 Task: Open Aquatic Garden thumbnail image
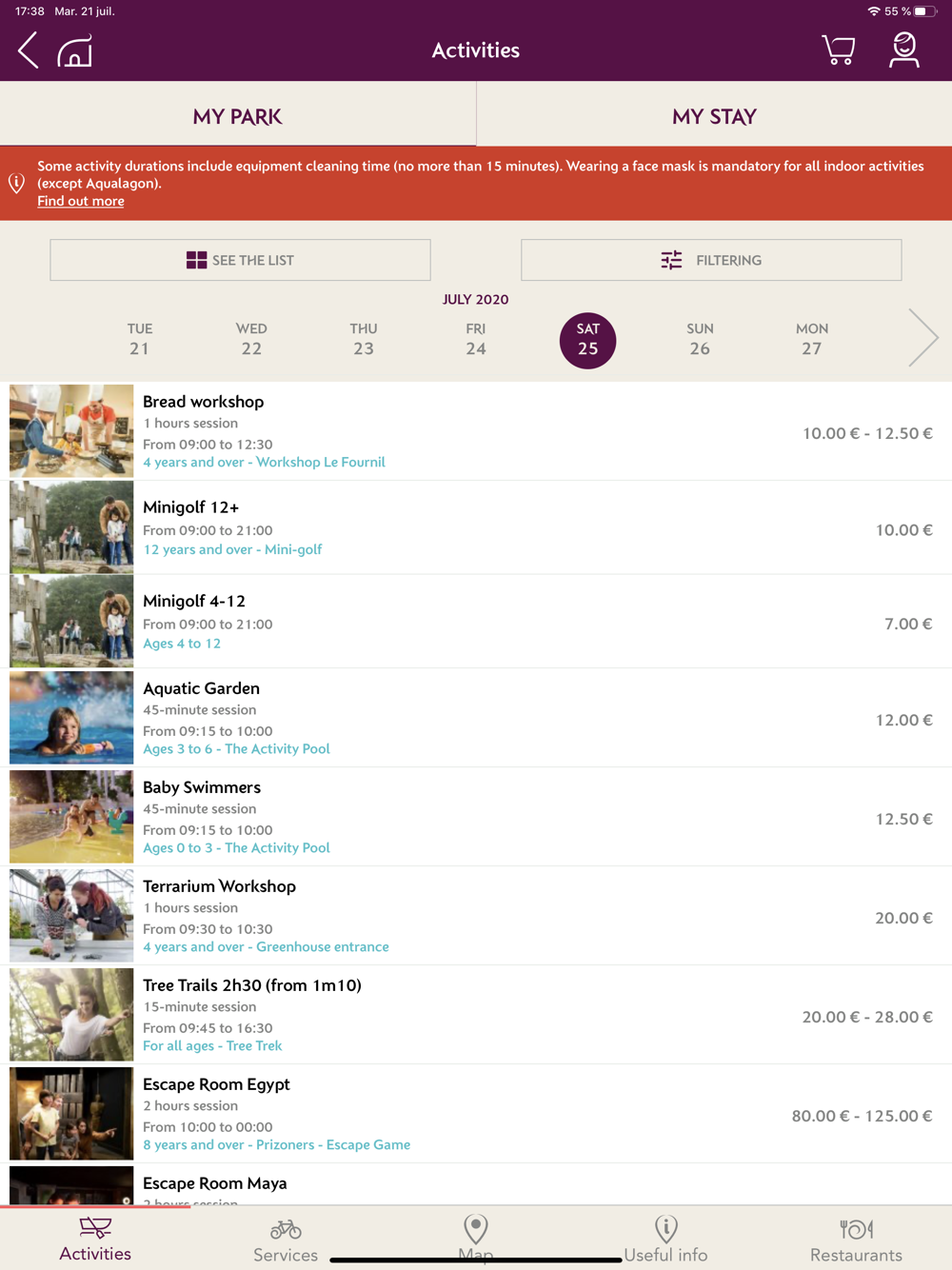(x=71, y=718)
